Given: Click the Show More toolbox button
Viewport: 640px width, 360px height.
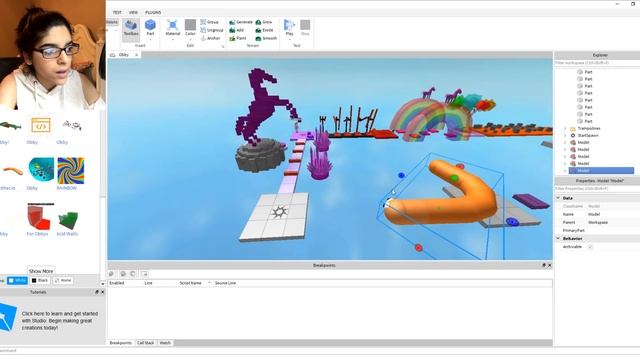Looking at the screenshot, I should (x=41, y=271).
